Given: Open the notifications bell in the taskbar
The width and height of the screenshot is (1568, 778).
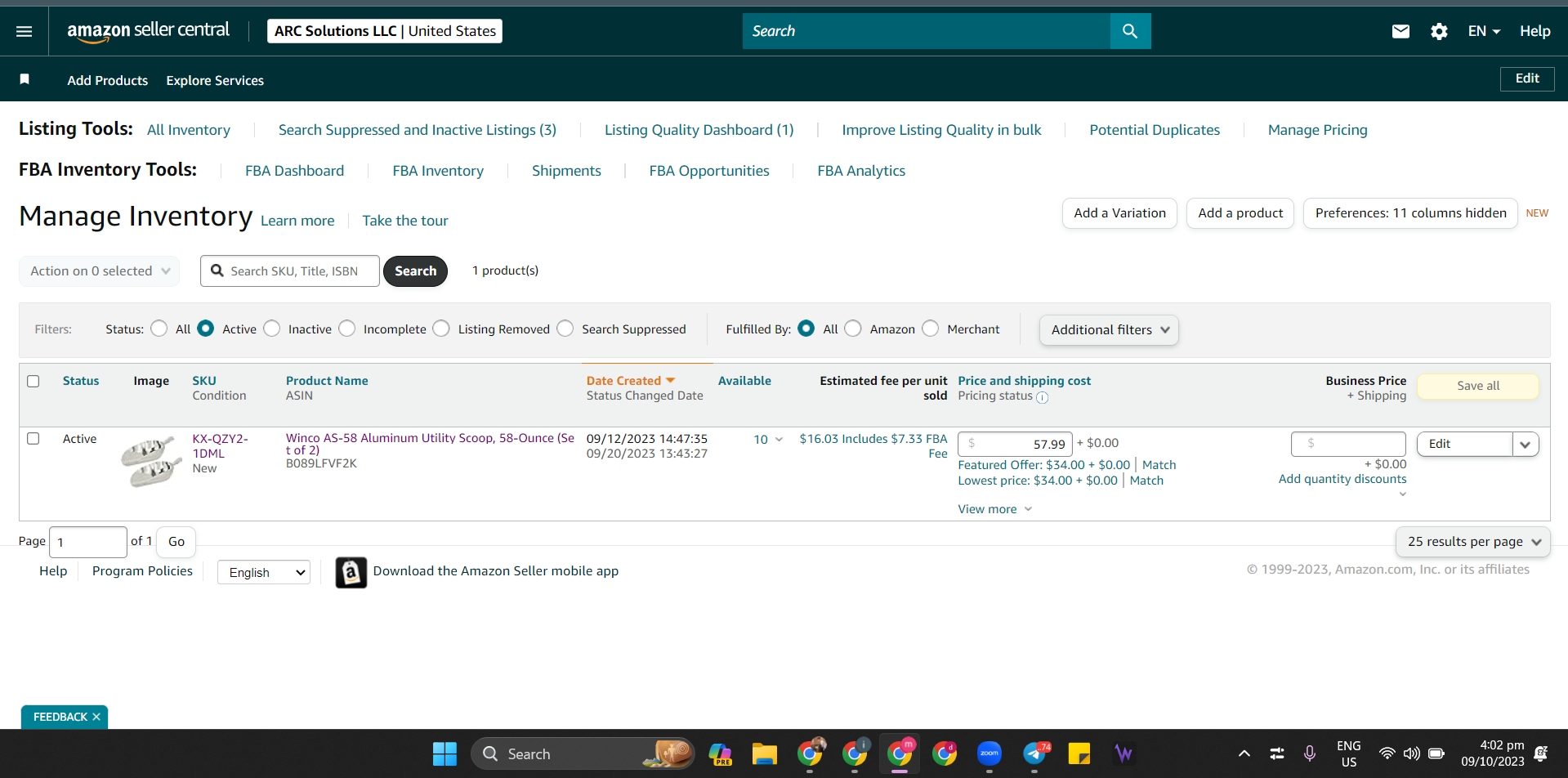Looking at the screenshot, I should [x=1541, y=753].
